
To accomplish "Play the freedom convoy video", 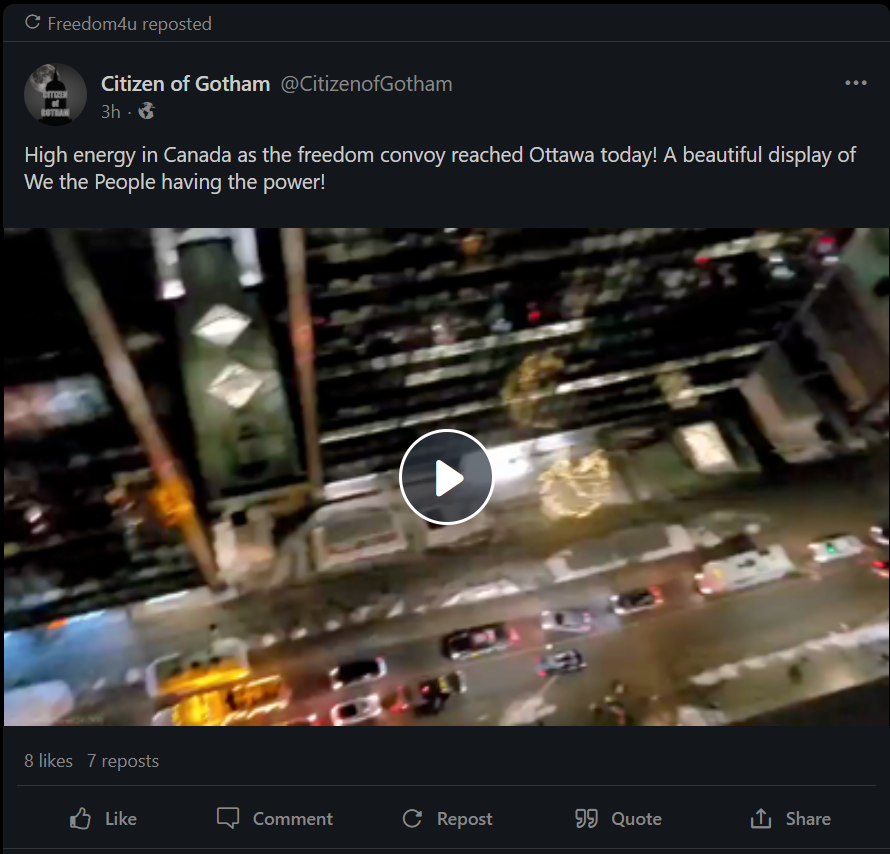I will (446, 477).
